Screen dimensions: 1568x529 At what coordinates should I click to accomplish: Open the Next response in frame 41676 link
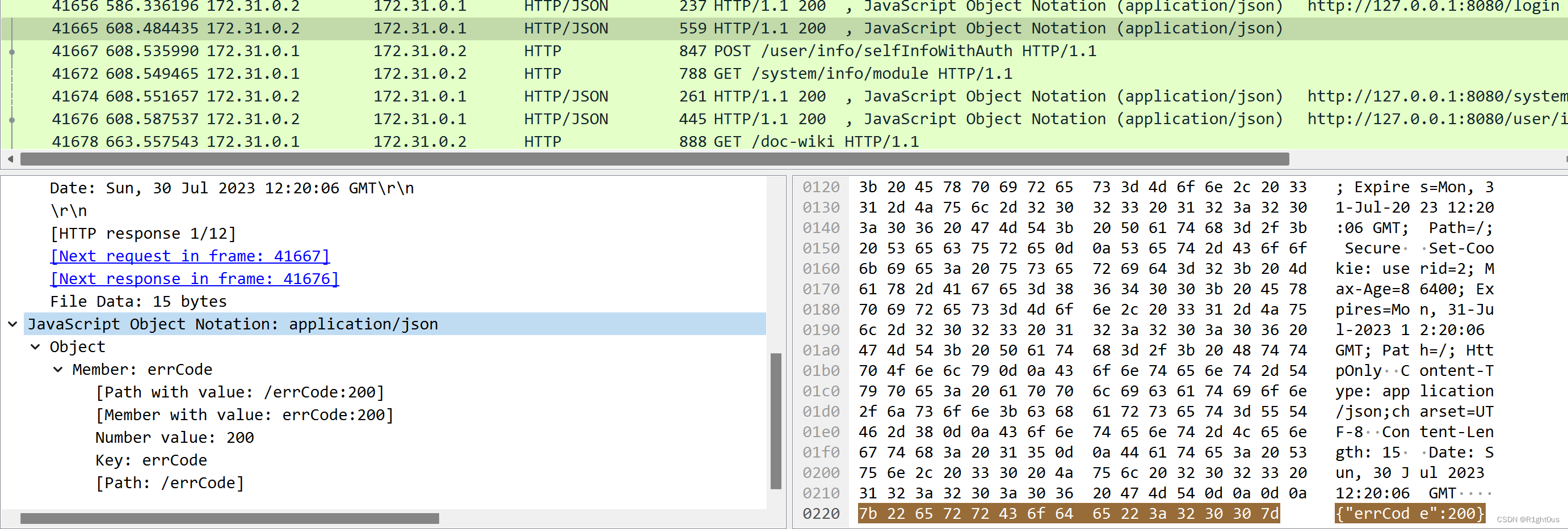194,278
